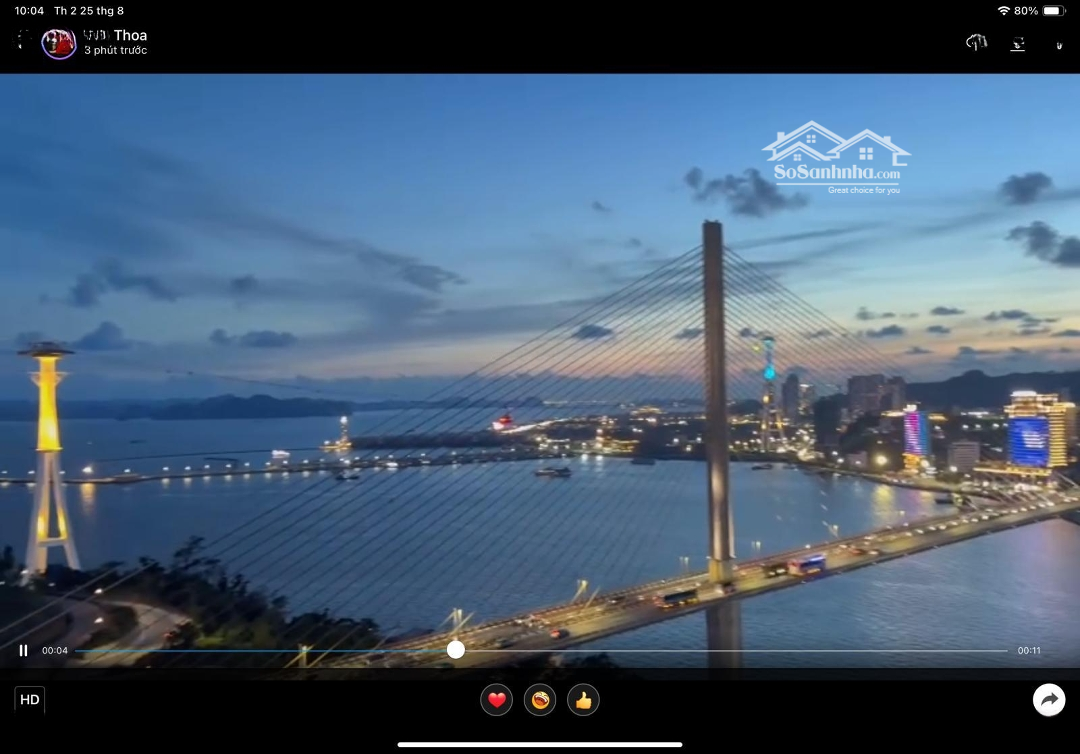The height and width of the screenshot is (754, 1080).
Task: Tap the back arrow in the top-left corner
Action: (22, 42)
